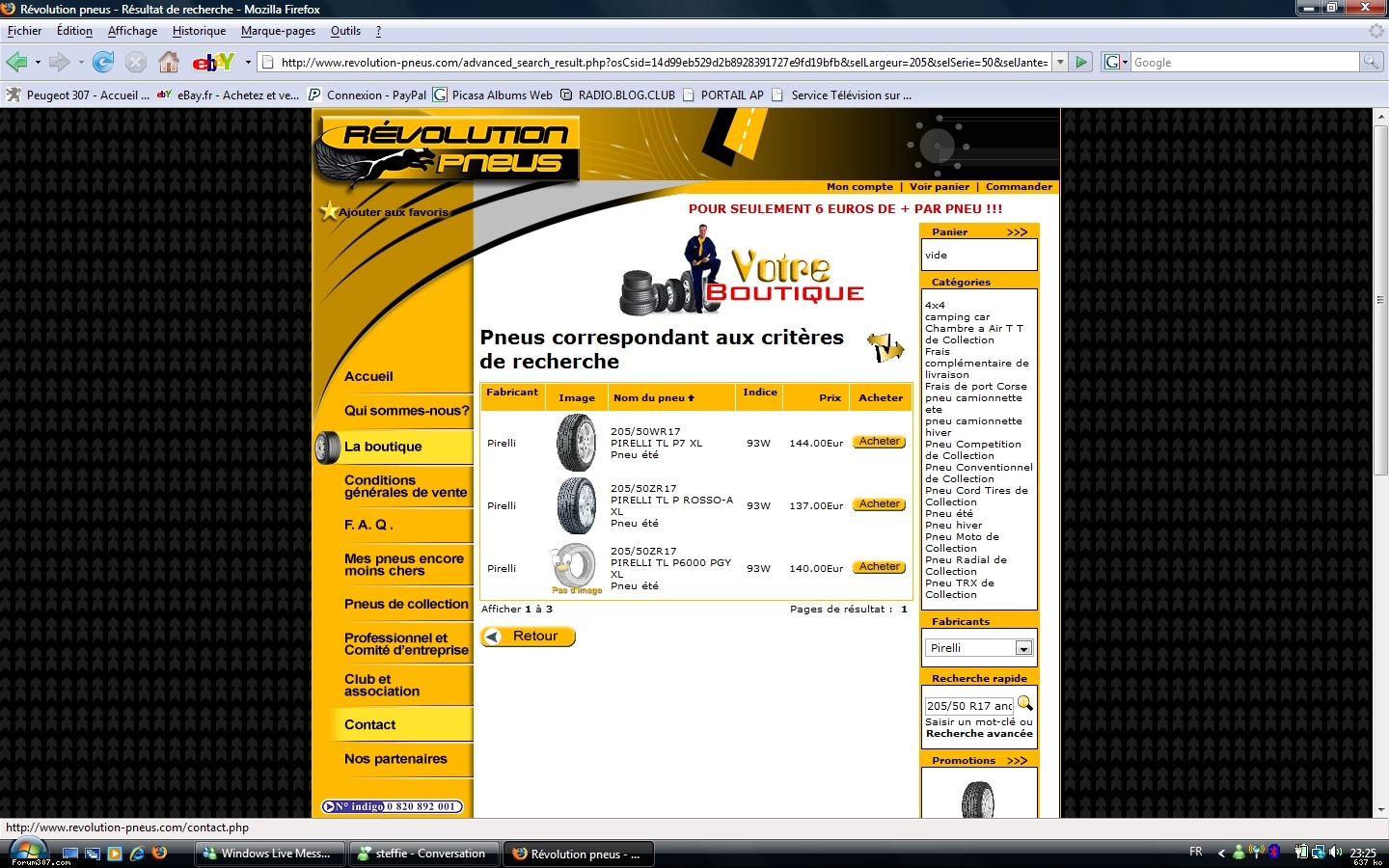Go forward with the Forward arrow
The width and height of the screenshot is (1389, 868).
[60, 63]
